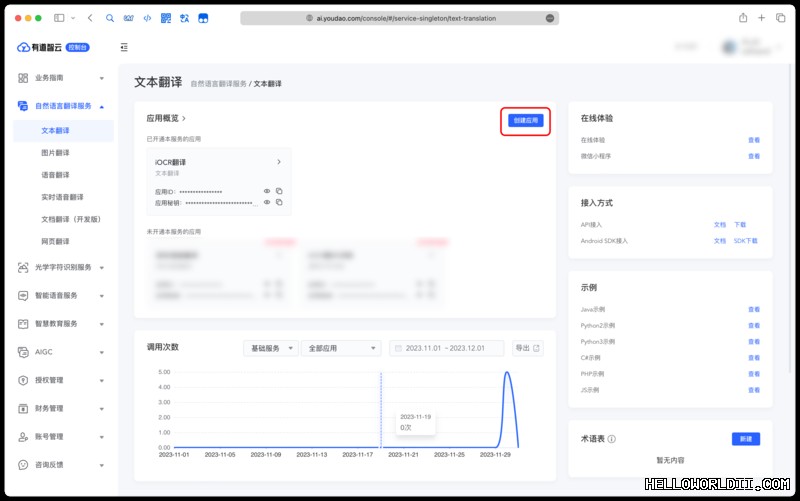800x501 pixels.
Task: Click the 财务管理 icon
Action: (x=23, y=409)
